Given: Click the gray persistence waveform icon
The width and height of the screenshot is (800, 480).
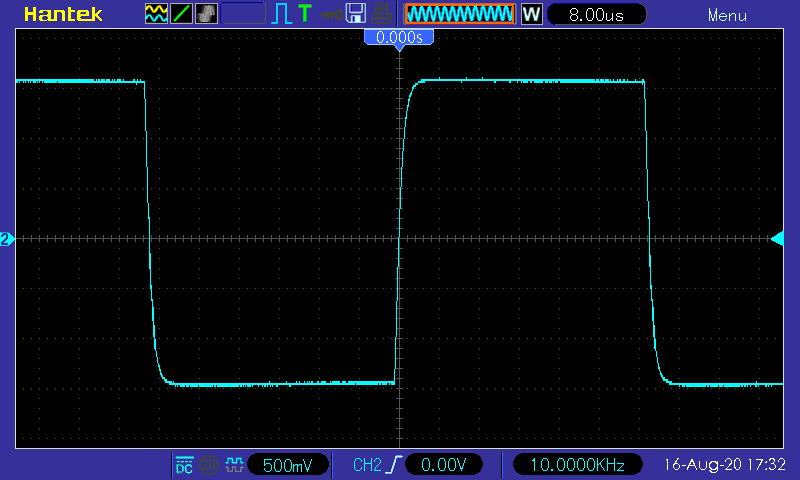Looking at the screenshot, I should 206,14.
